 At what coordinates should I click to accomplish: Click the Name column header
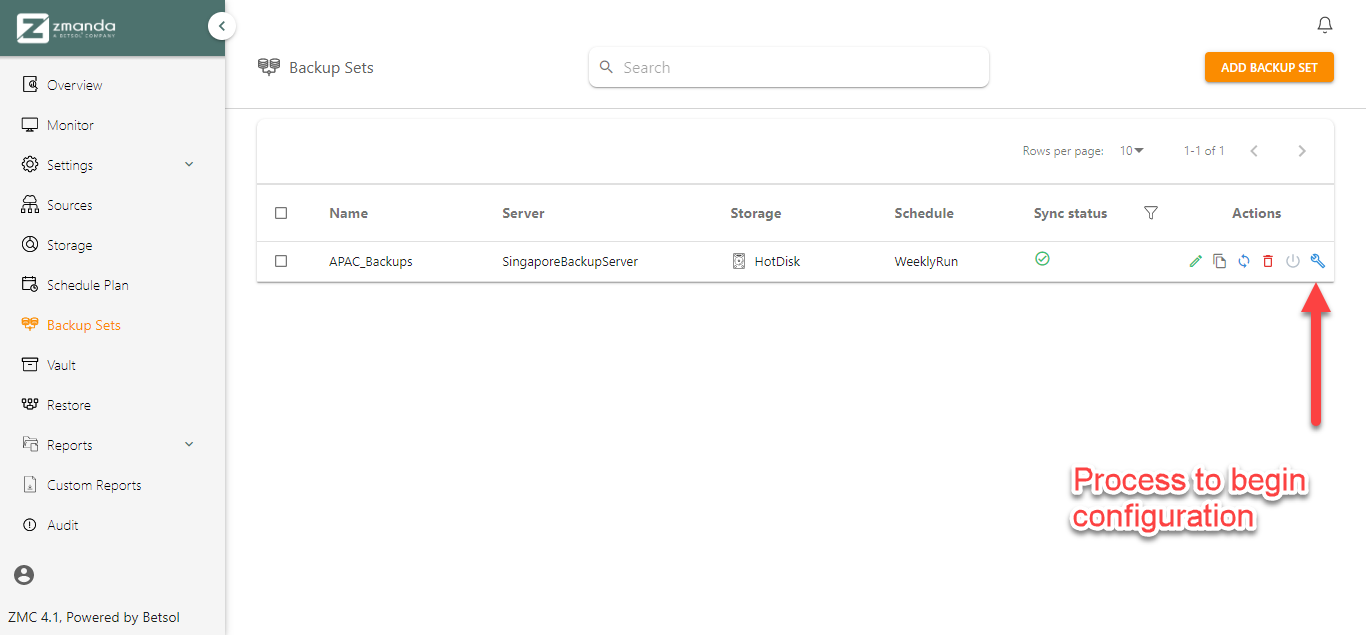click(349, 213)
